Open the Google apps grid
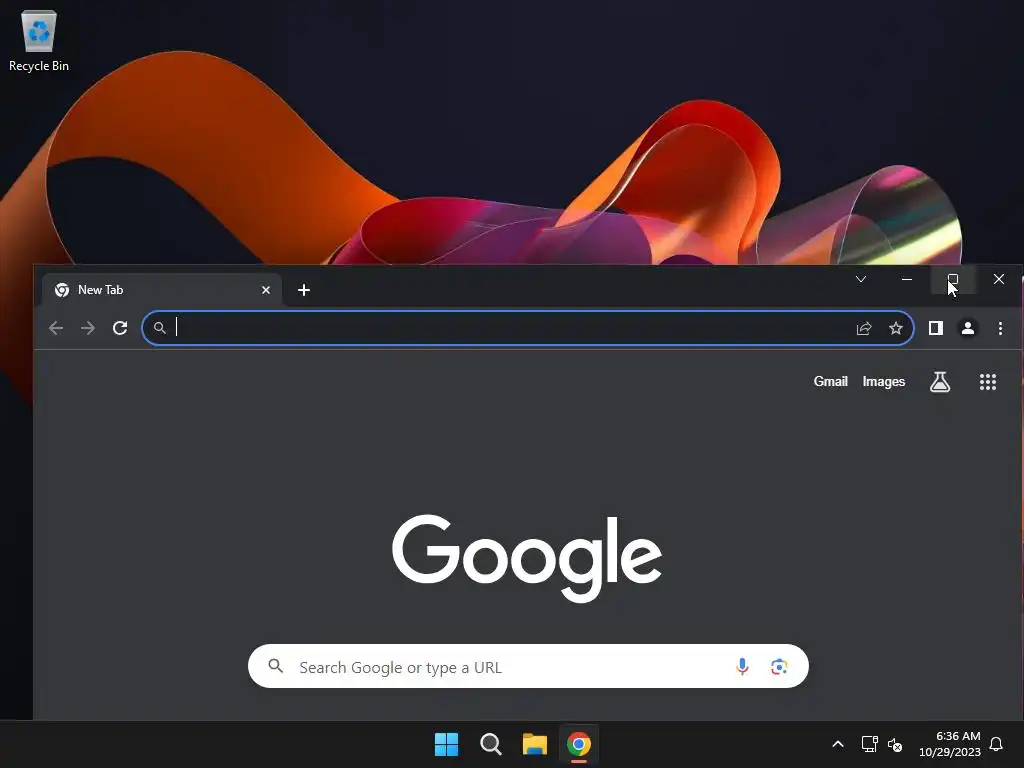This screenshot has height=768, width=1024. pyautogui.click(x=988, y=382)
